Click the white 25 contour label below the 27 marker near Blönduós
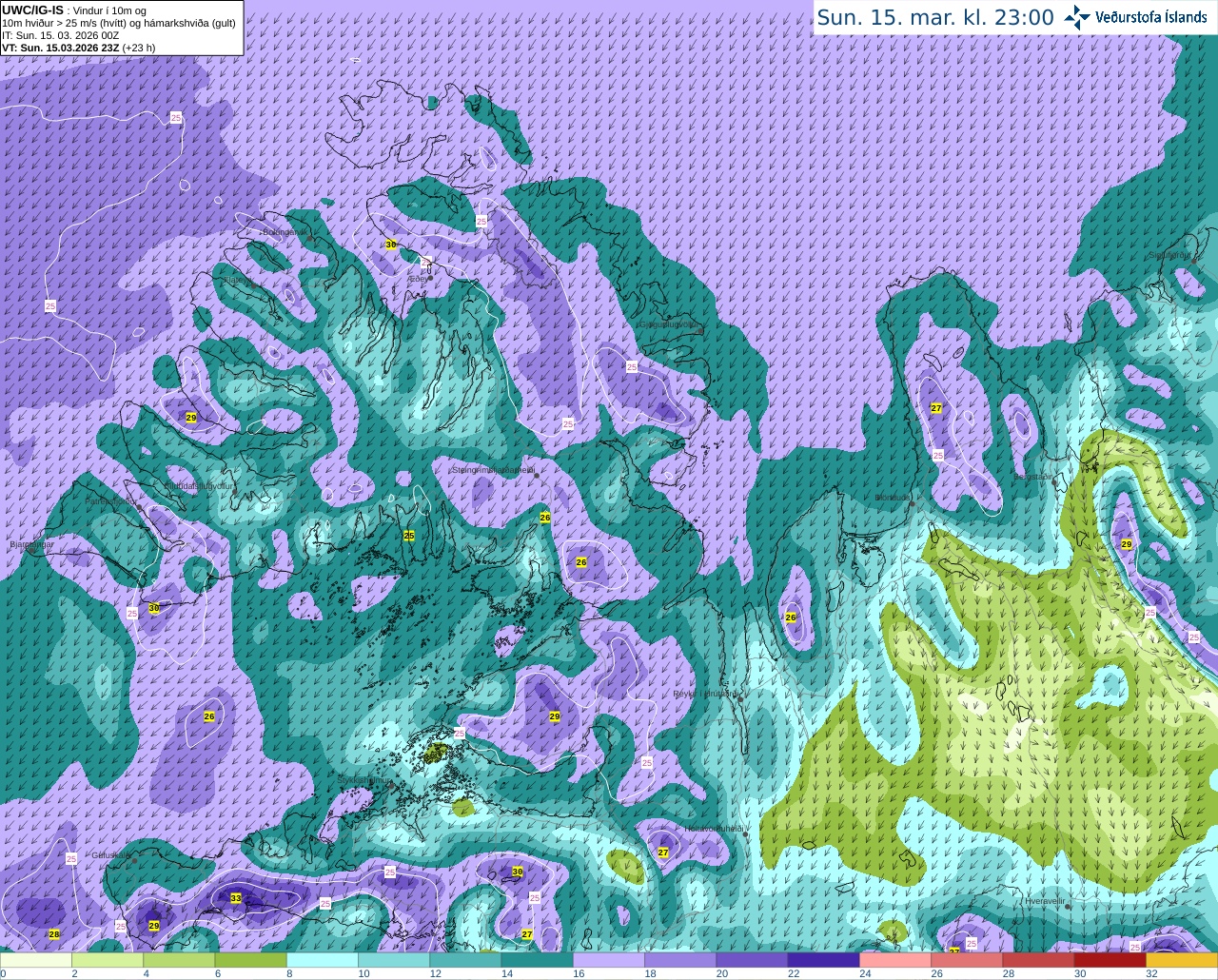 click(x=938, y=456)
